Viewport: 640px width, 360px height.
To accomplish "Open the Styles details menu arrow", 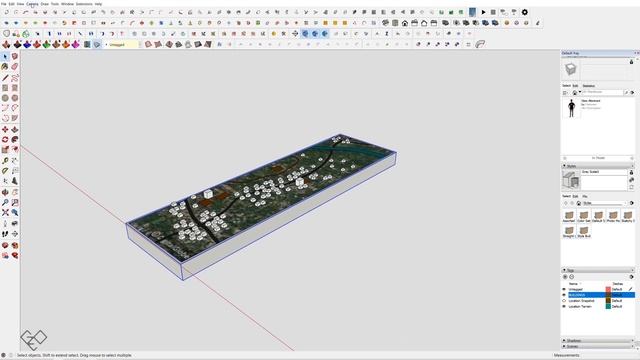I will (632, 203).
